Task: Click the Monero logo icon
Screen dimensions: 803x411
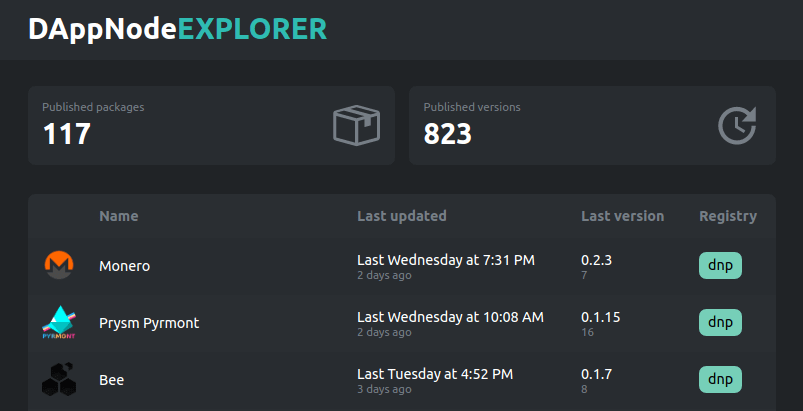Action: [x=59, y=266]
